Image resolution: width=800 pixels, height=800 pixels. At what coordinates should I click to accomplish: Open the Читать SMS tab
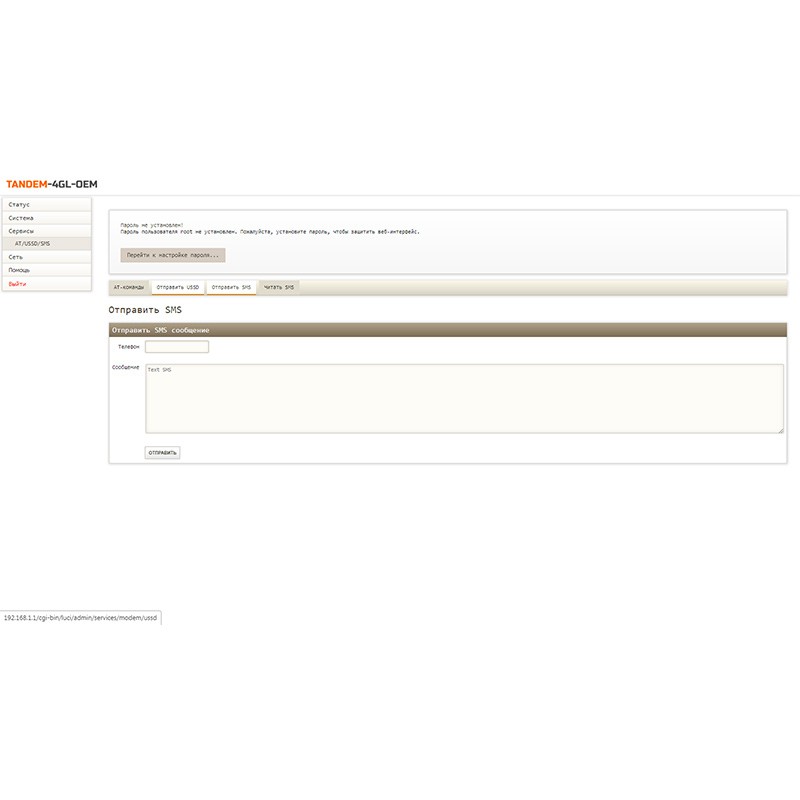click(279, 288)
